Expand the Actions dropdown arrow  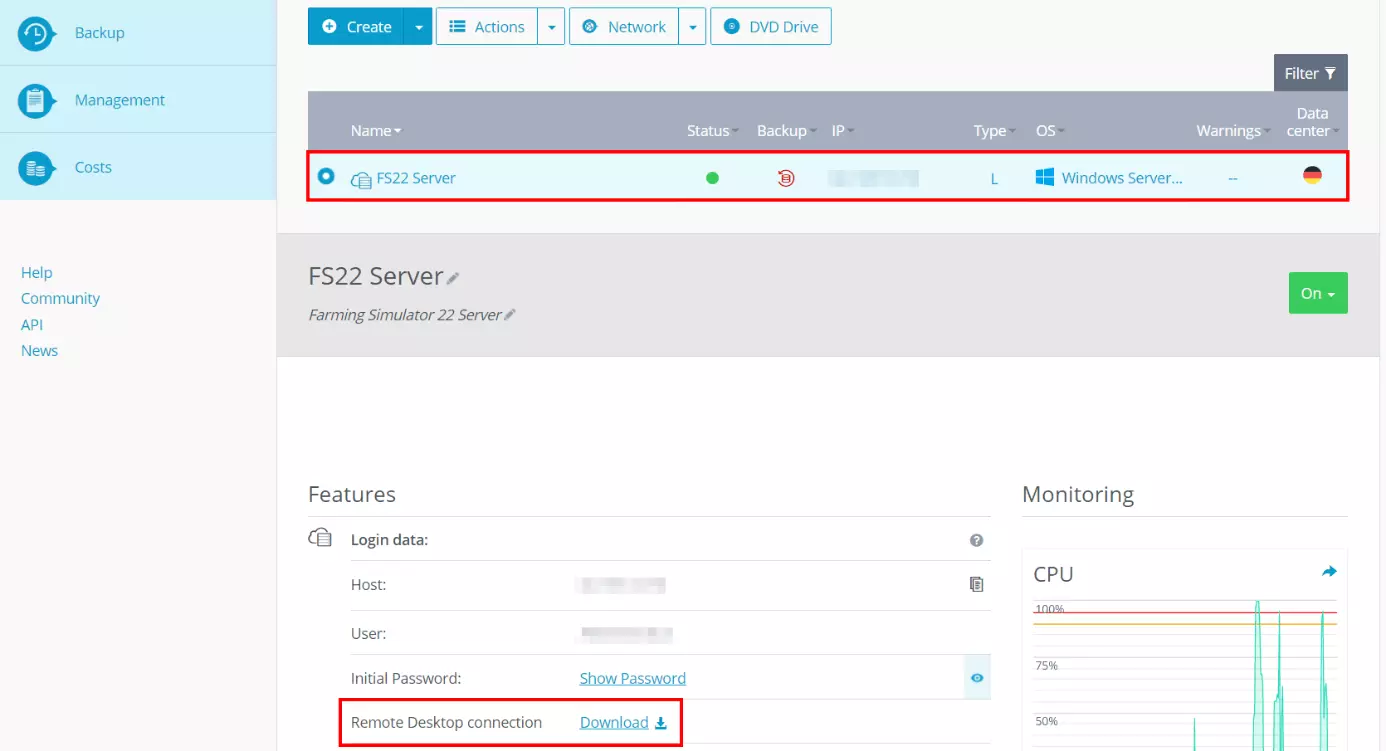(551, 27)
